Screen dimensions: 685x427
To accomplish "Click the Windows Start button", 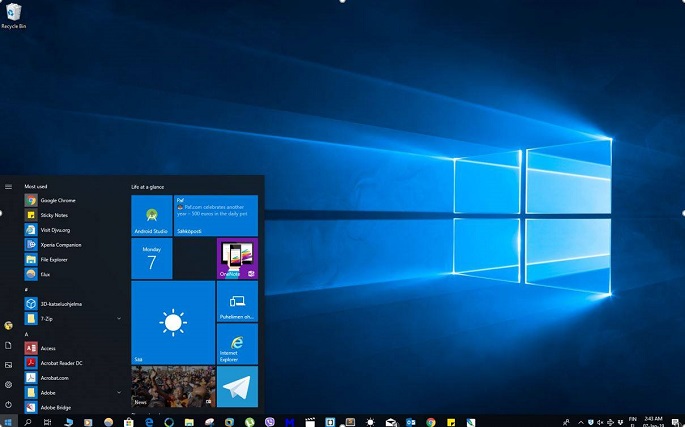I will 8,422.
